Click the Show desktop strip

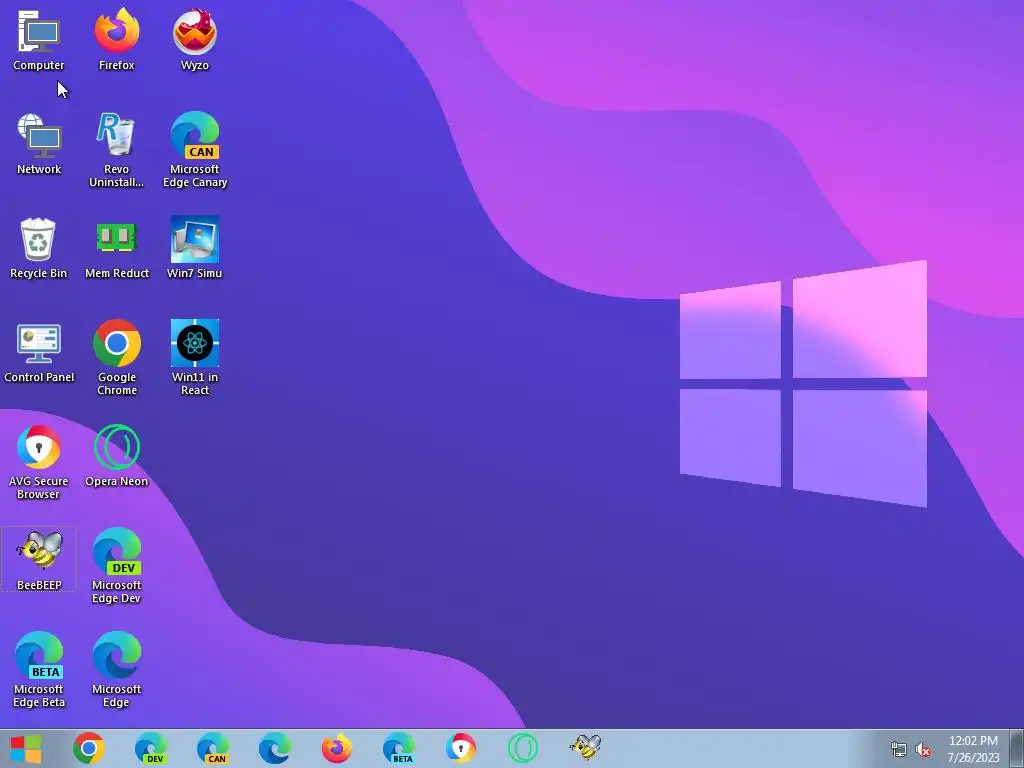[x=1017, y=748]
